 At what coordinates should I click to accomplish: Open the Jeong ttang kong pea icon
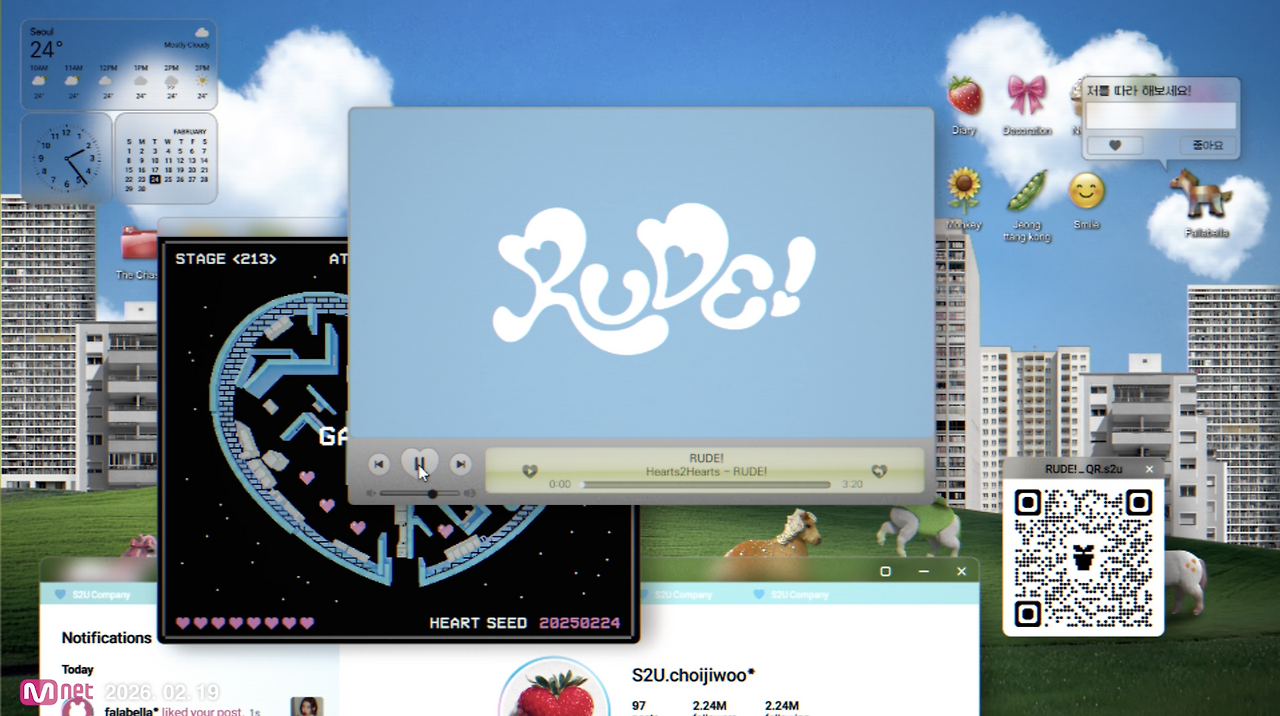1027,190
